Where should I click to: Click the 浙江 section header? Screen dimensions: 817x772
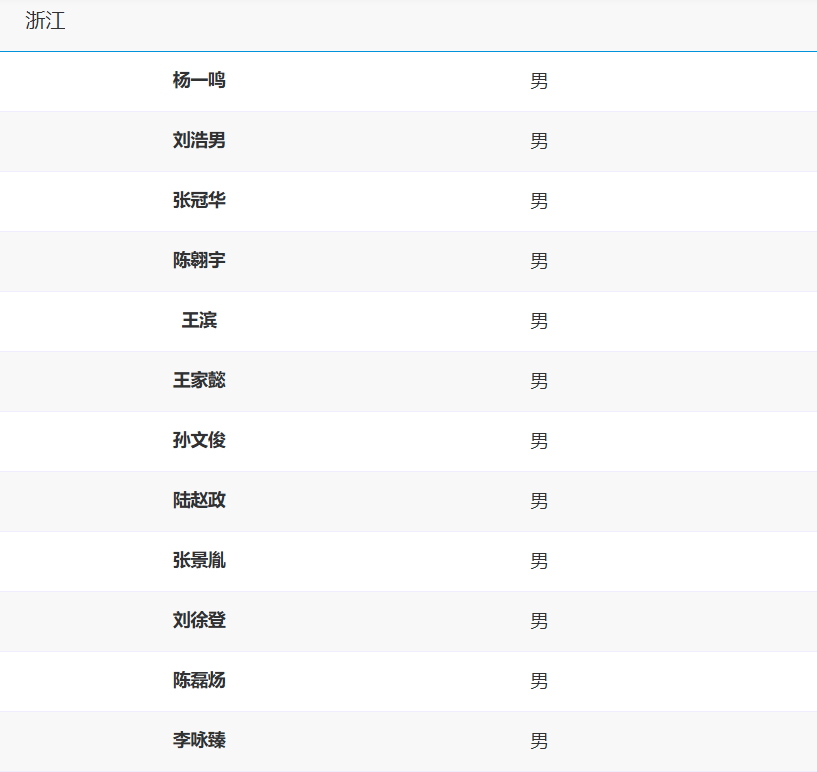[x=46, y=22]
